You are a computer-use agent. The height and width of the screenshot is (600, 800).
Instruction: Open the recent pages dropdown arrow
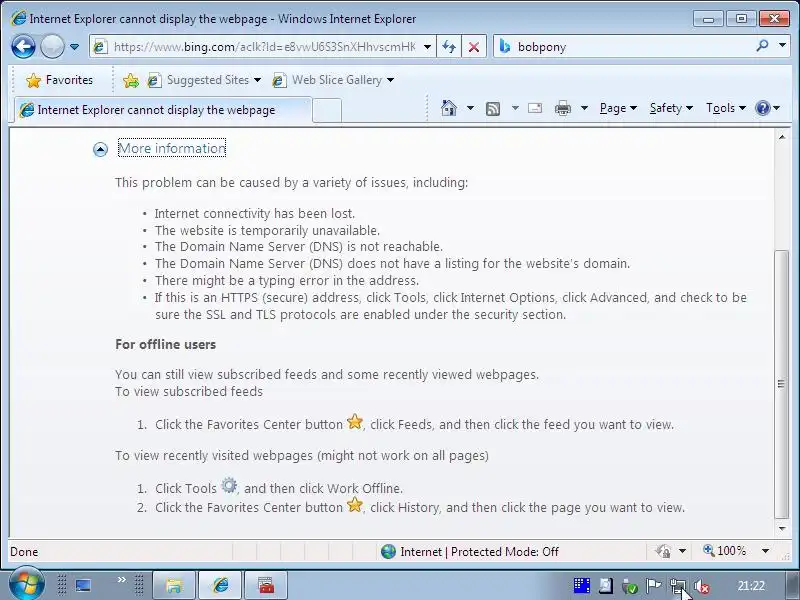tap(74, 47)
